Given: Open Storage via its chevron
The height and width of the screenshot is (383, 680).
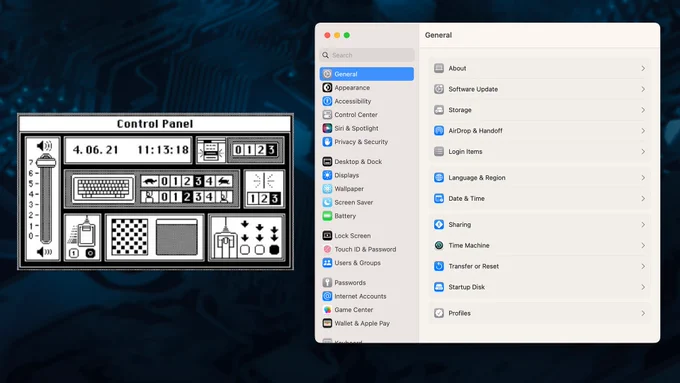Looking at the screenshot, I should click(x=643, y=110).
